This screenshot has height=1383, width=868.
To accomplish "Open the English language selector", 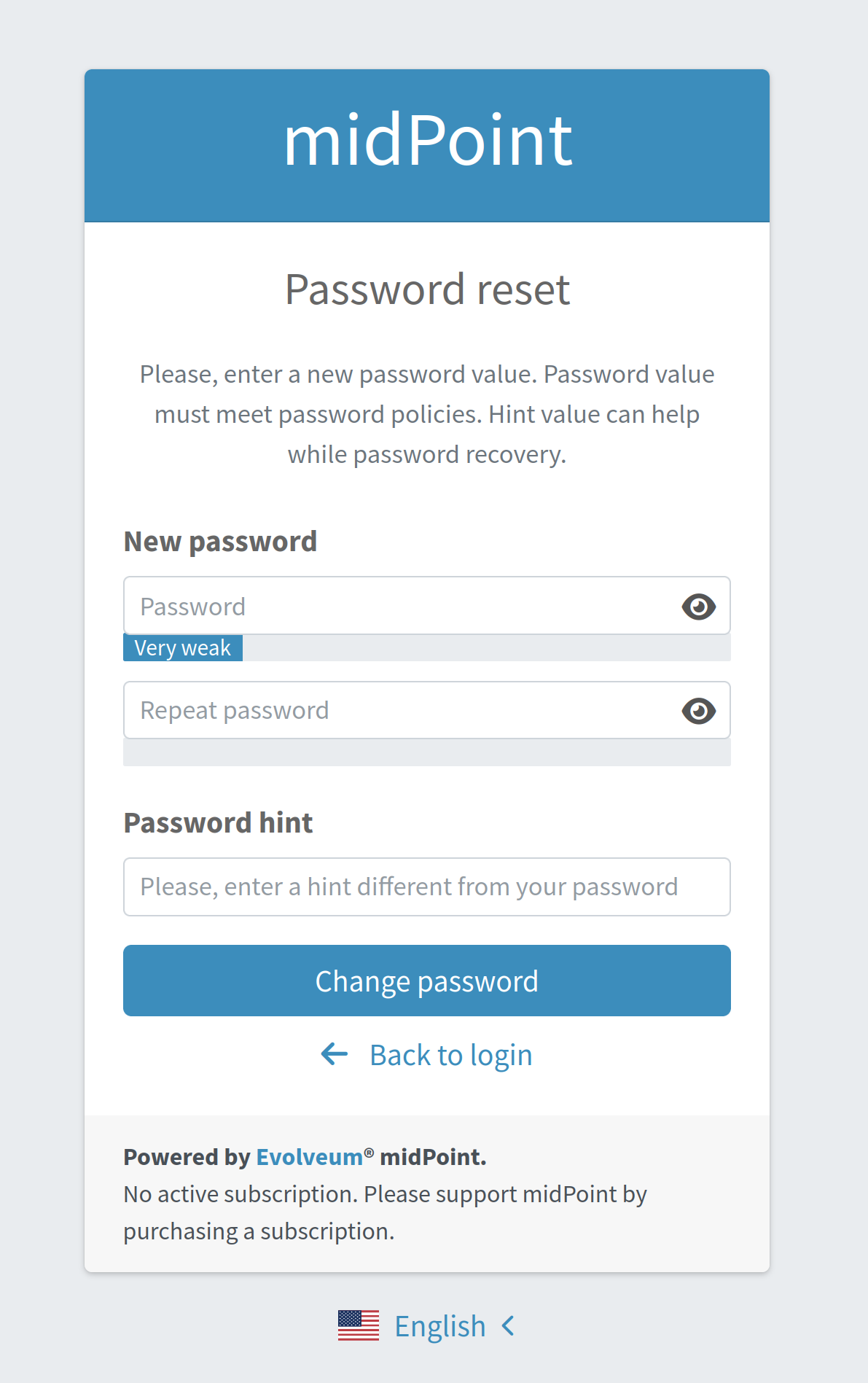I will tap(440, 1326).
